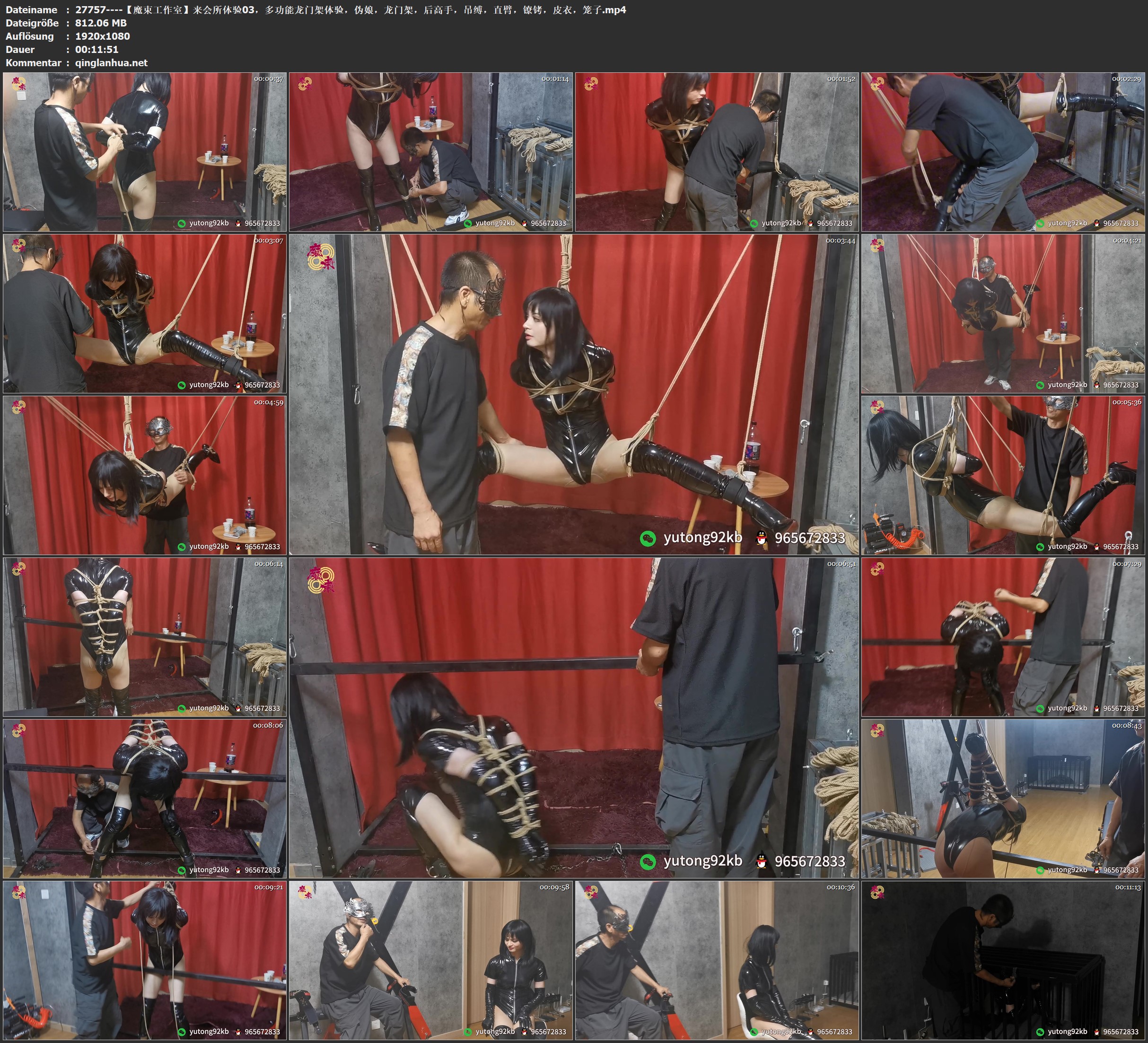
Task: Click the logo watermark in the 00:00:37 thumbnail
Action: (19, 84)
